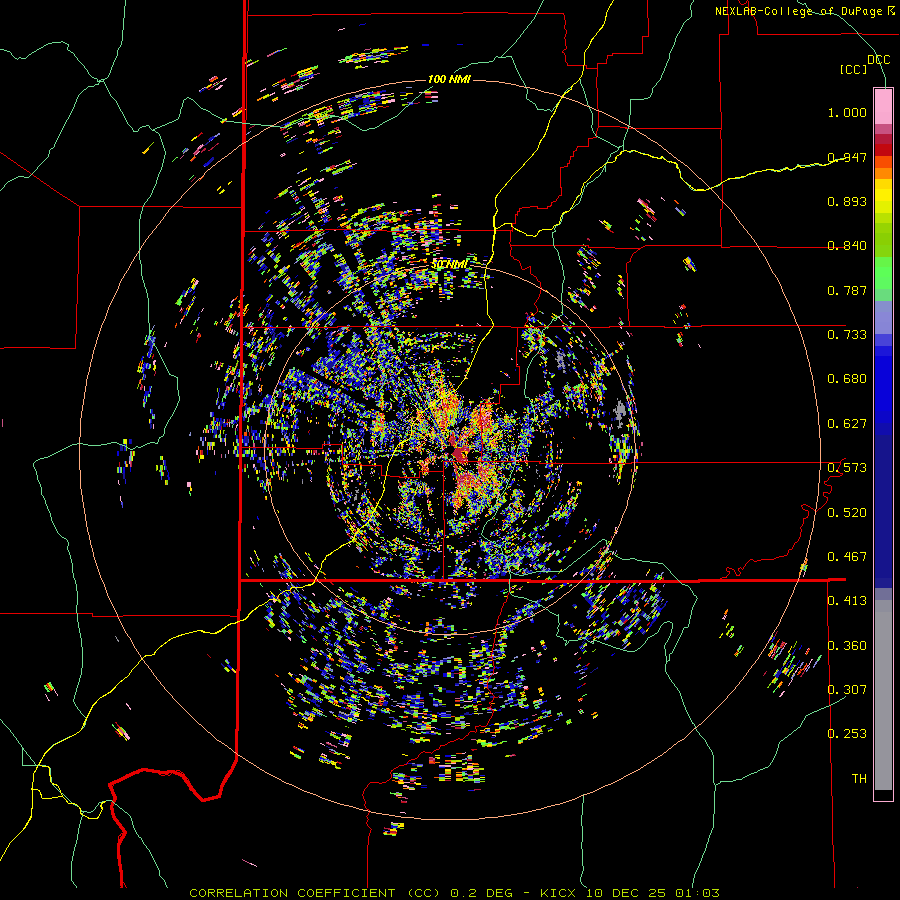The width and height of the screenshot is (900, 900).
Task: Select the 0.840 scale value
Action: coord(847,246)
